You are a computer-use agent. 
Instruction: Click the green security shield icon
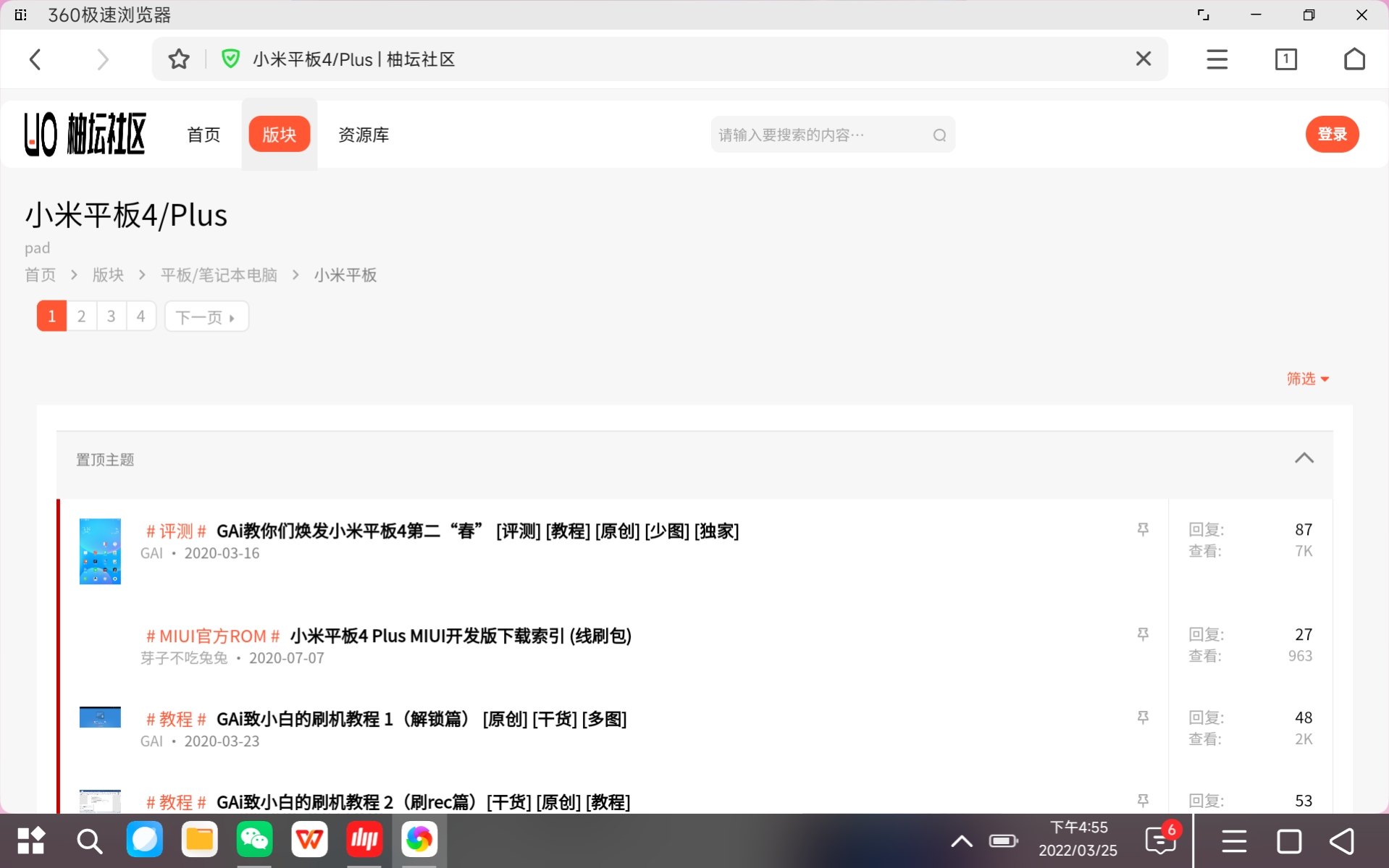pos(230,59)
